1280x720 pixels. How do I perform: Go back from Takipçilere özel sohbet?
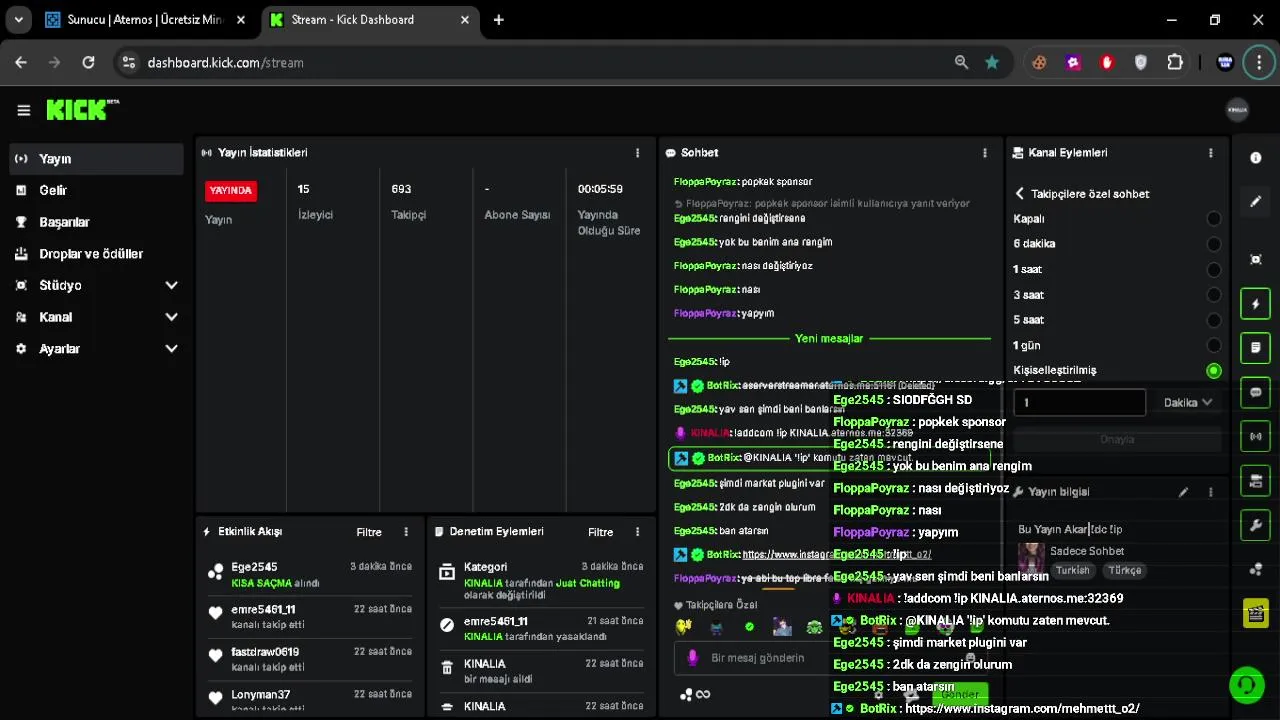[1019, 194]
